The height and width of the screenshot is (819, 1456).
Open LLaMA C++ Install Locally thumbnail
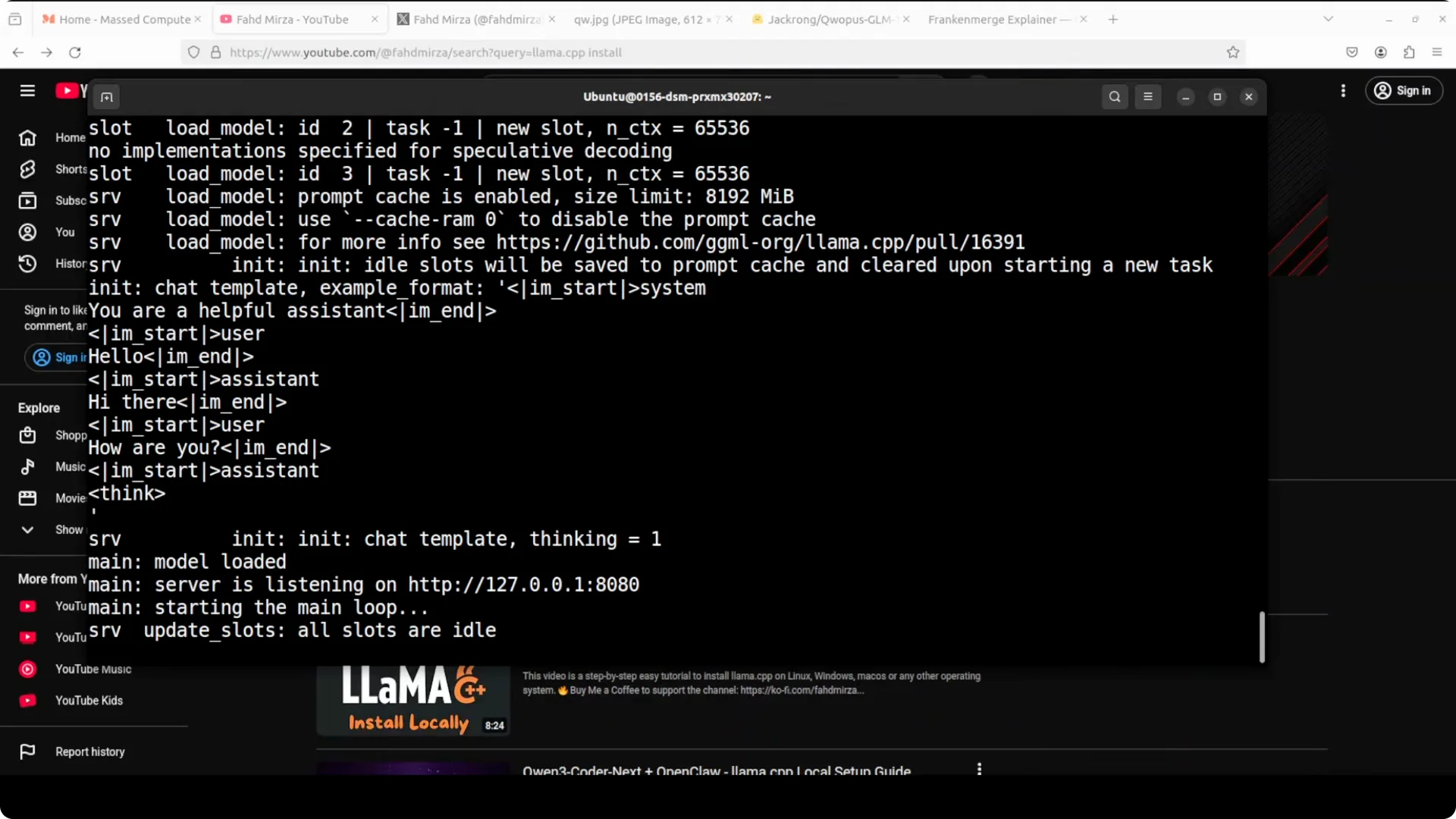(413, 701)
